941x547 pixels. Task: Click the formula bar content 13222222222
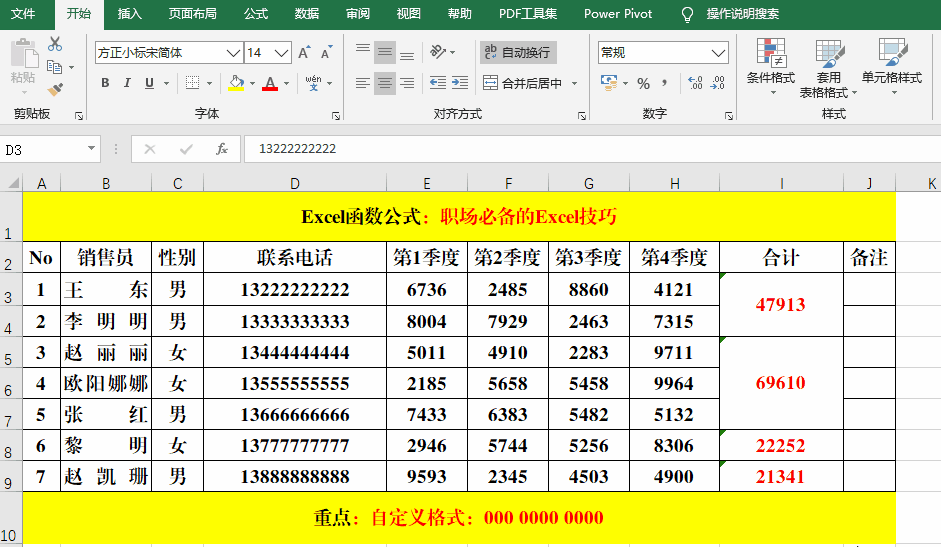(x=297, y=149)
